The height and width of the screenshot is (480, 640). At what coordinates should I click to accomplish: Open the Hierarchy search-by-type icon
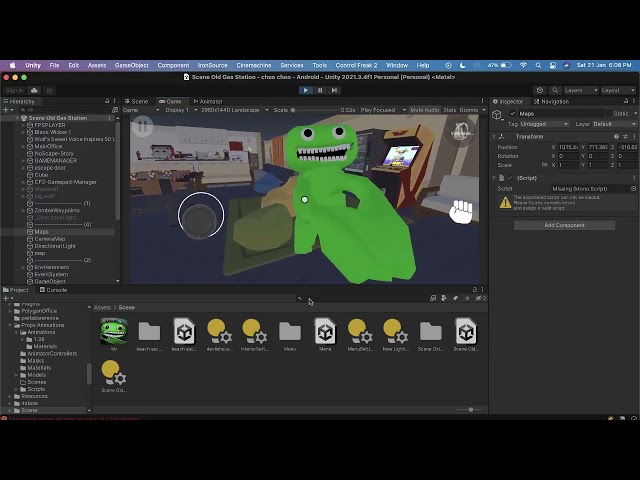pyautogui.click(x=115, y=110)
